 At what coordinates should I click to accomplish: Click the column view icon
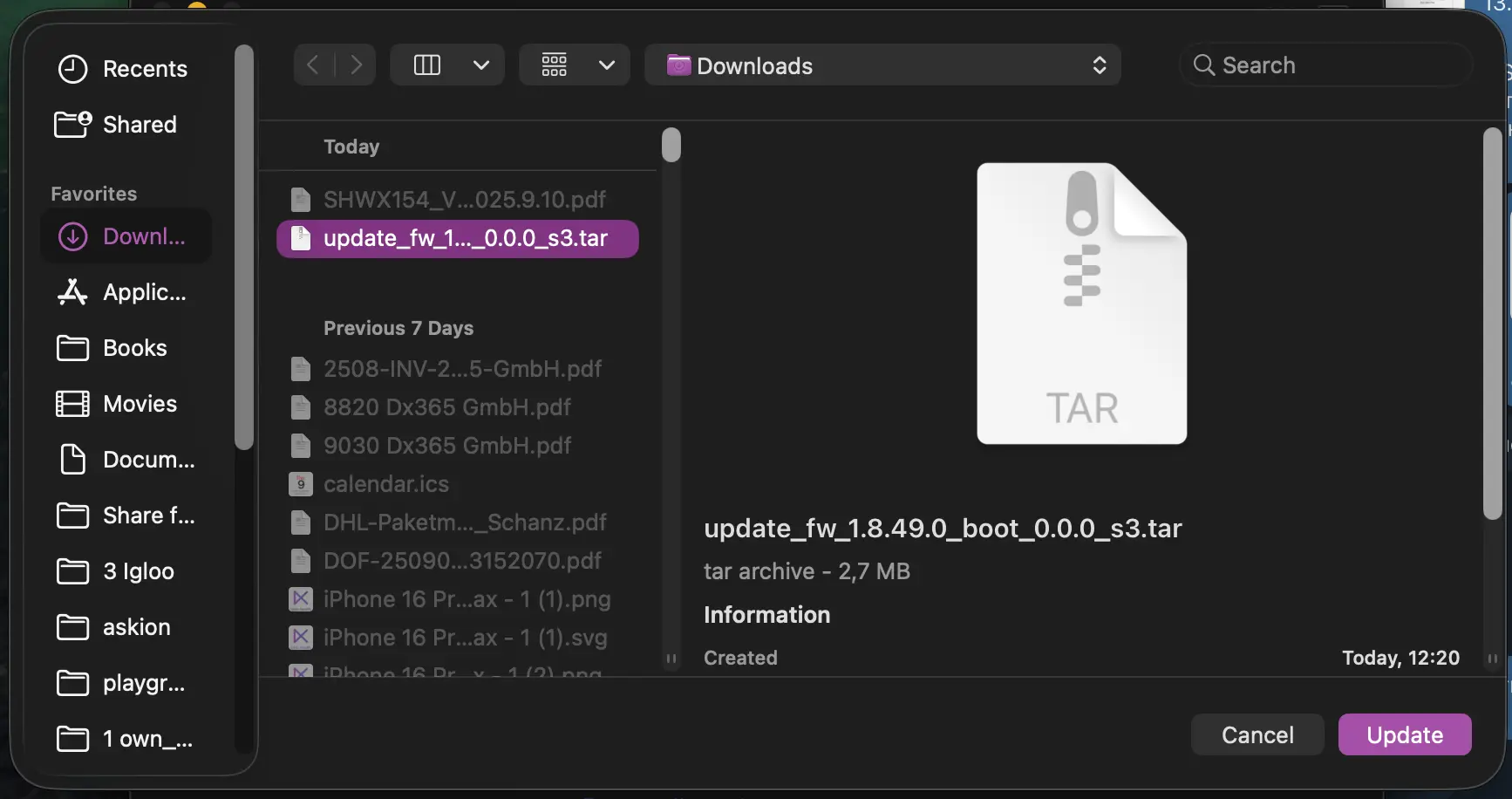point(426,65)
